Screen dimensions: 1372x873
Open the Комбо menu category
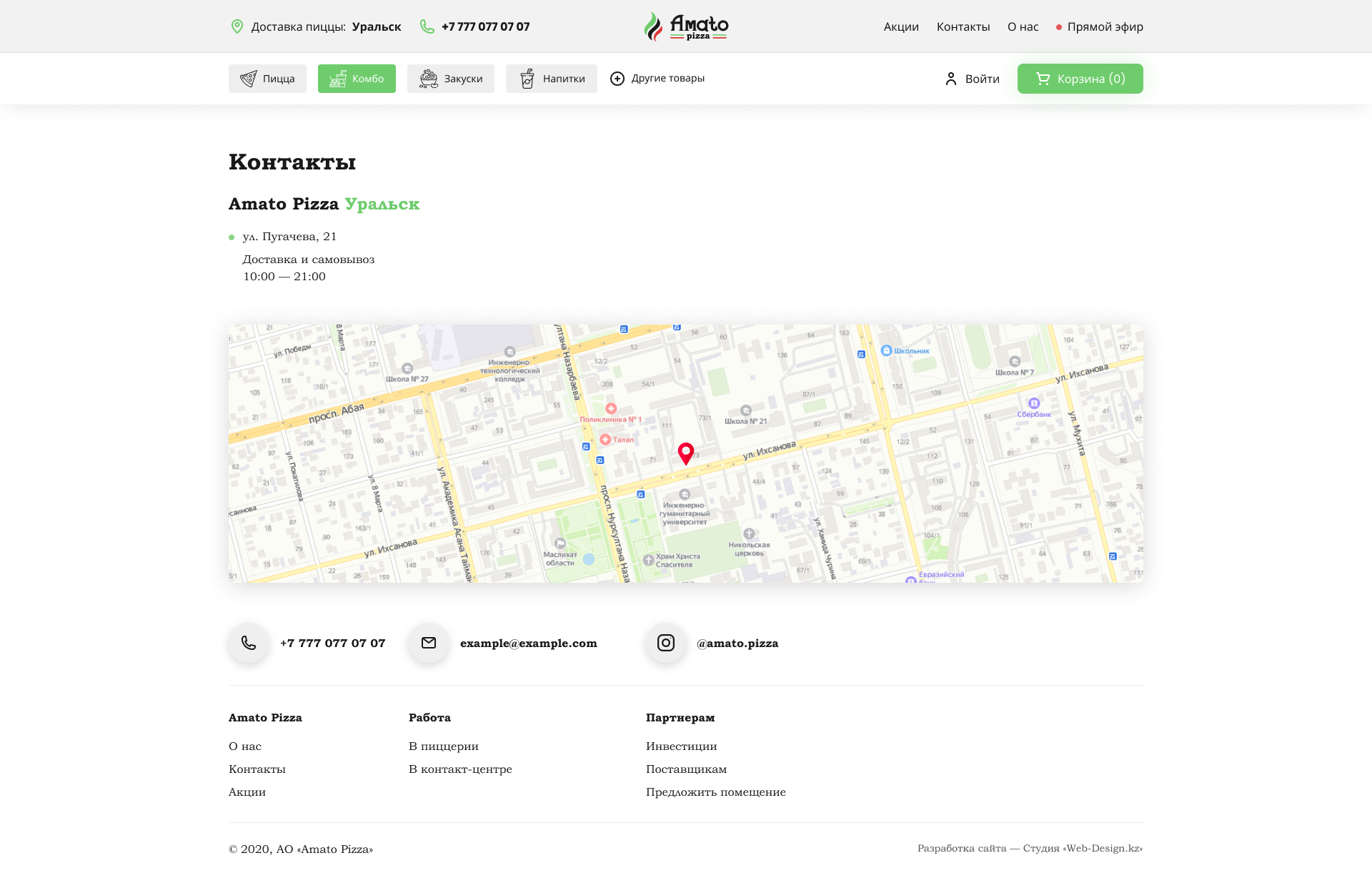coord(357,79)
